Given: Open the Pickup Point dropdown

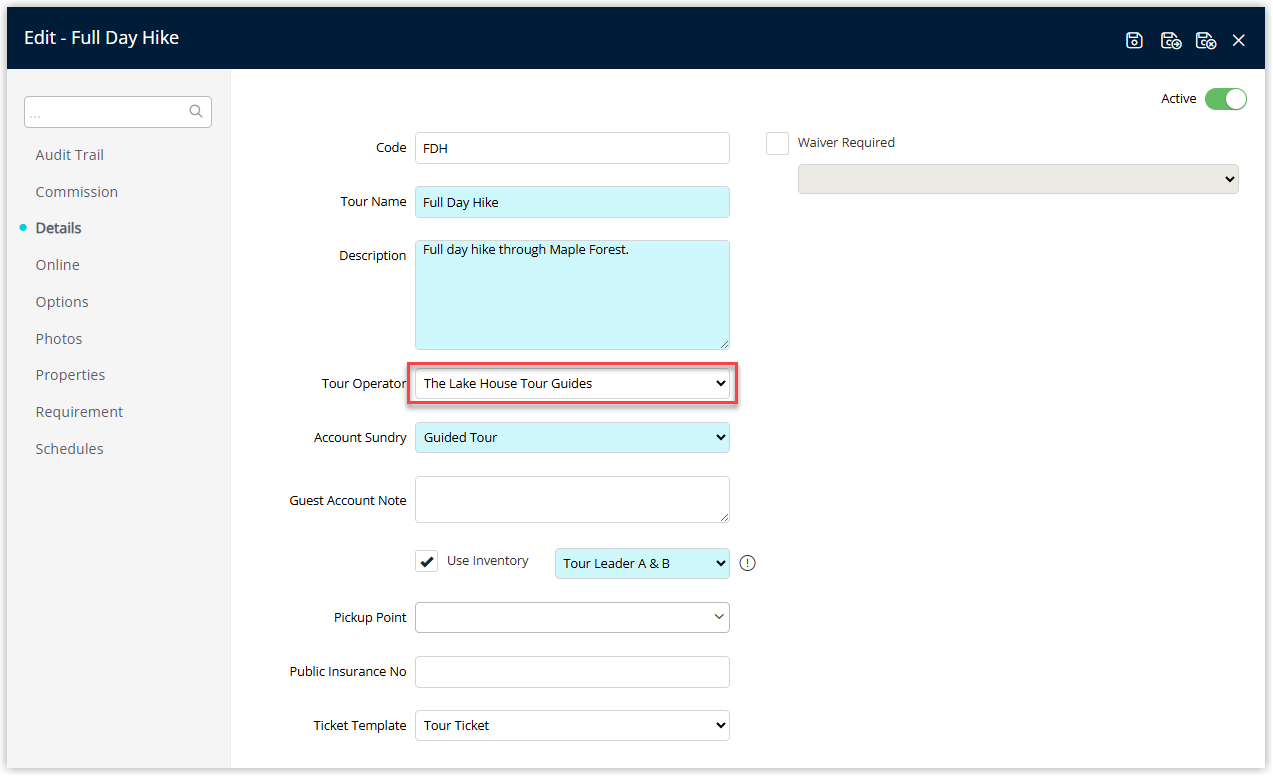Looking at the screenshot, I should click(x=572, y=617).
